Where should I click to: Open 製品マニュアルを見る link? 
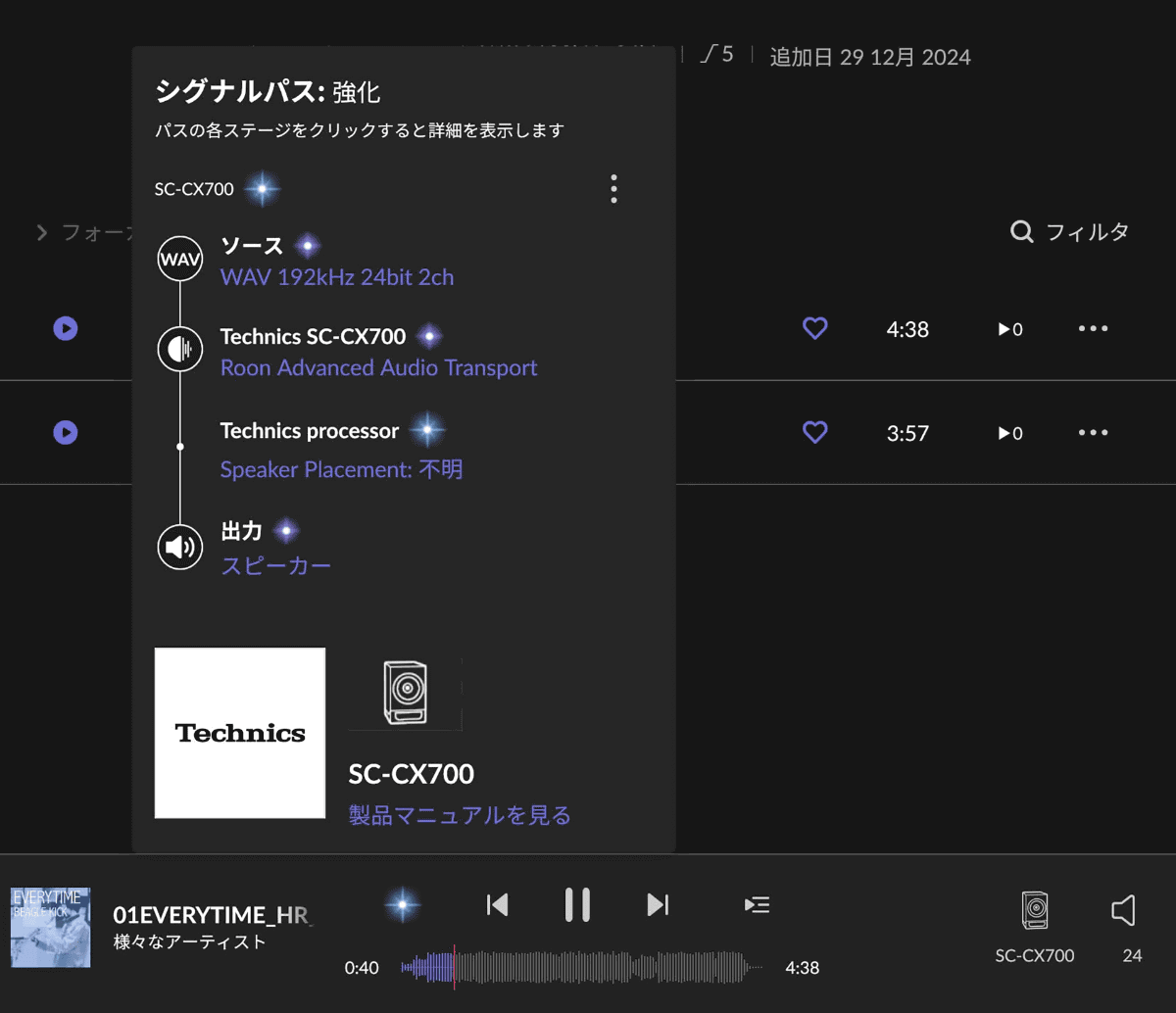(x=458, y=815)
